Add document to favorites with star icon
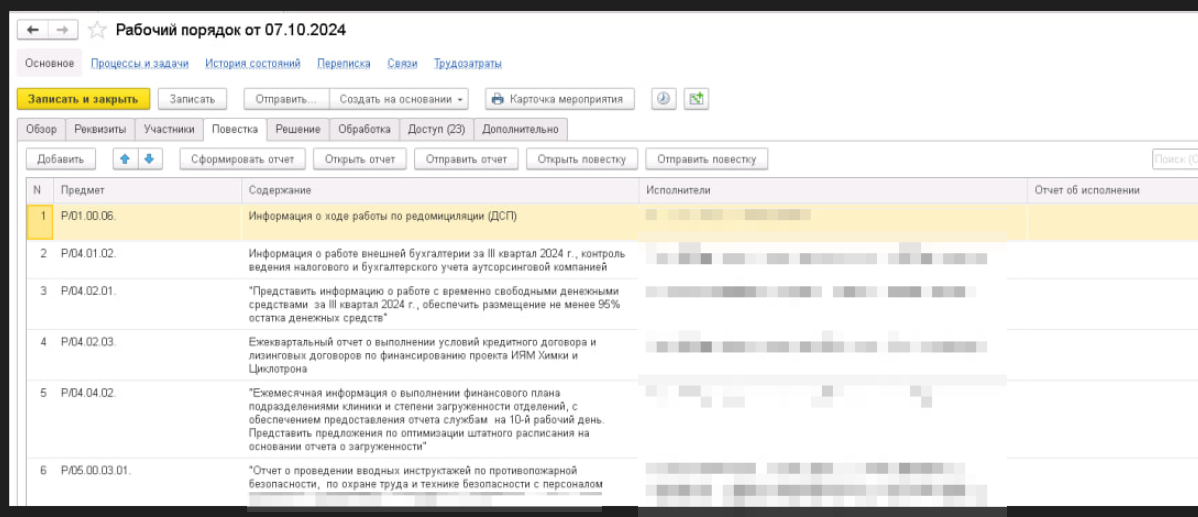Viewport: 1198px width, 517px height. coord(97,30)
